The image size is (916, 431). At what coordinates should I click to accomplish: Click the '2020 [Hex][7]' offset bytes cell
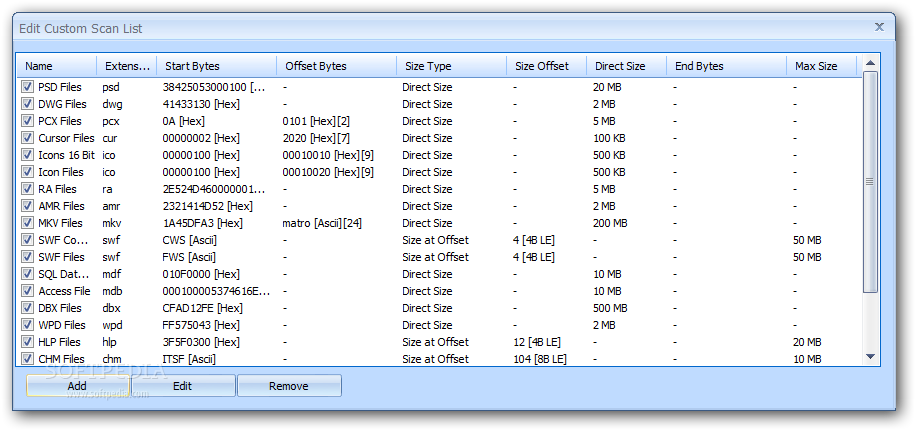point(317,138)
